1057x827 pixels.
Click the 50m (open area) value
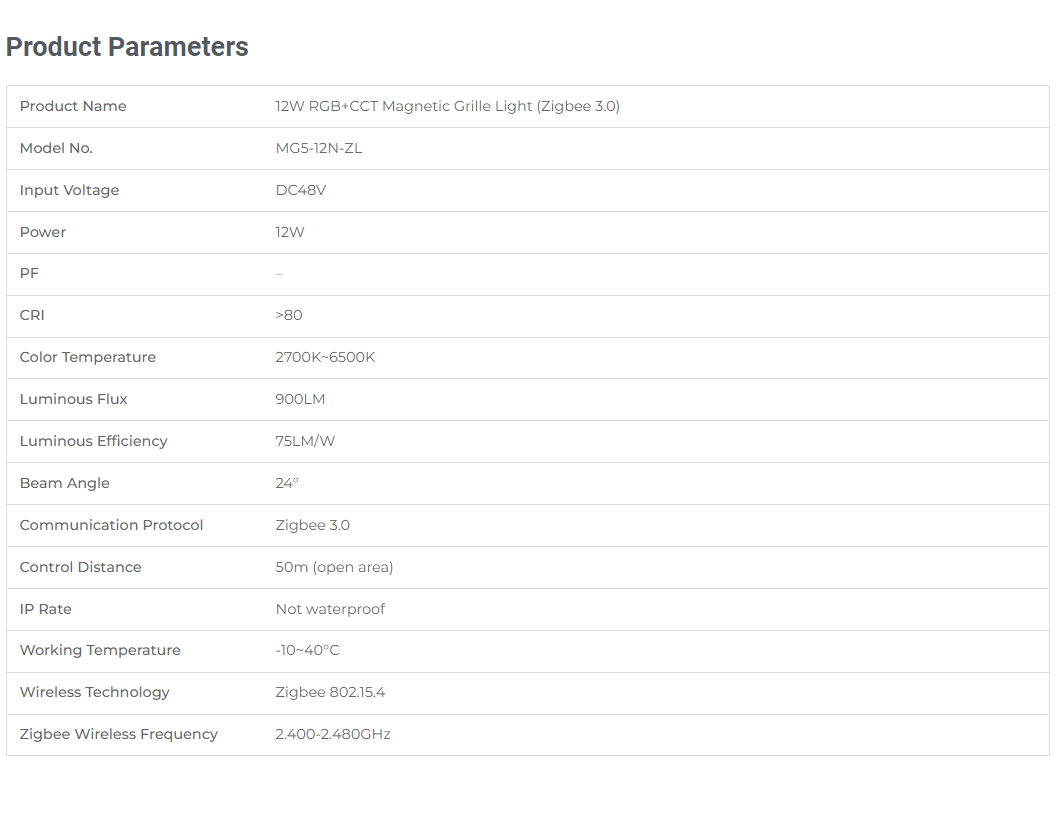pyautogui.click(x=334, y=567)
